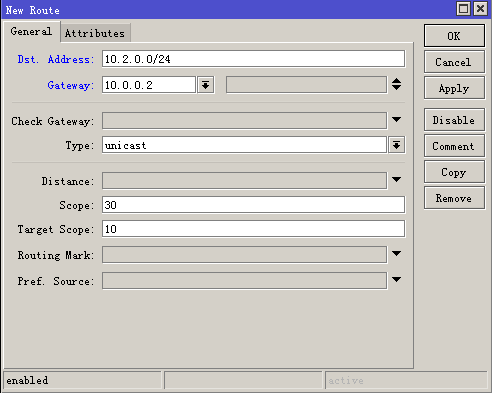Screen dimensions: 492x393
Task: Expand the Distance field
Action: pos(396,179)
